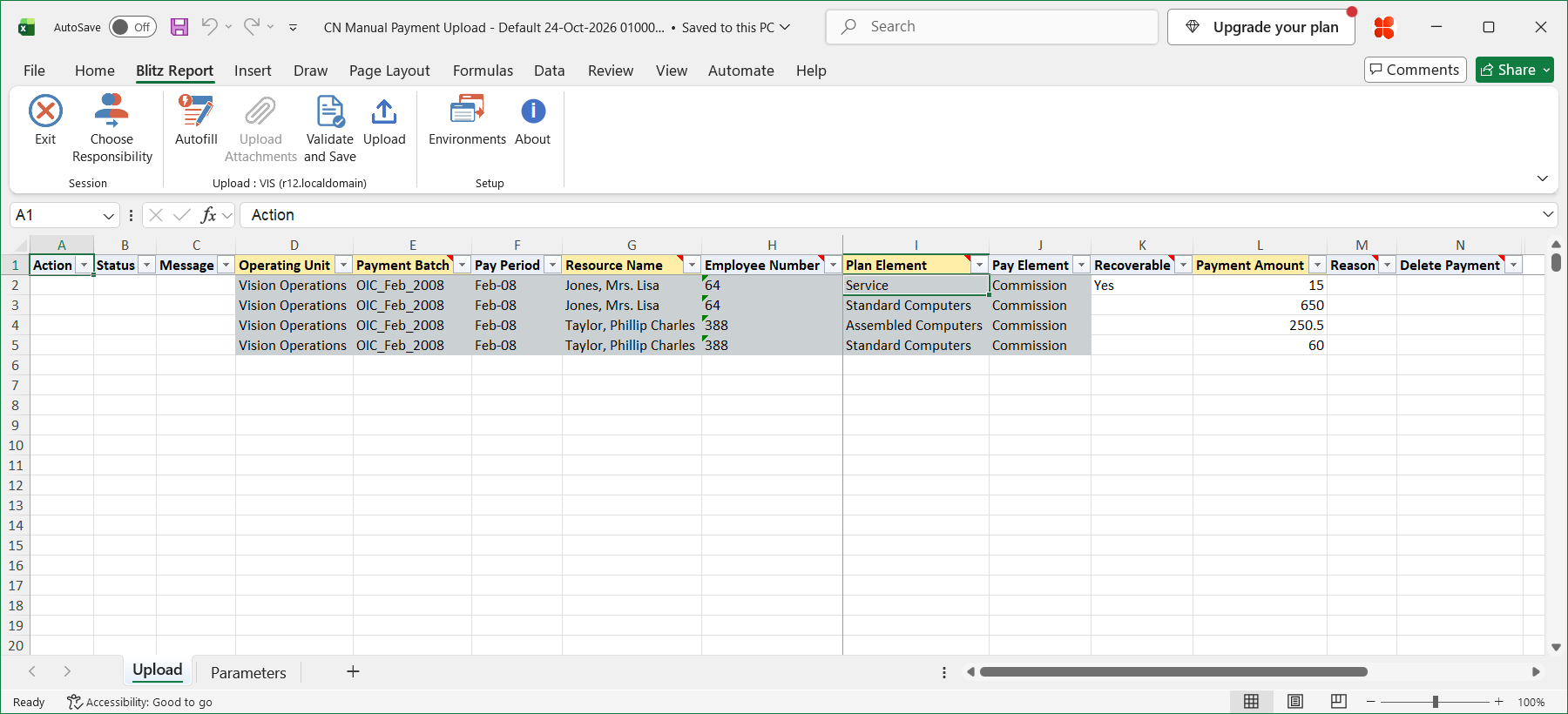Viewport: 1568px width, 714px height.
Task: Select the Upload sheet tab
Action: click(158, 670)
